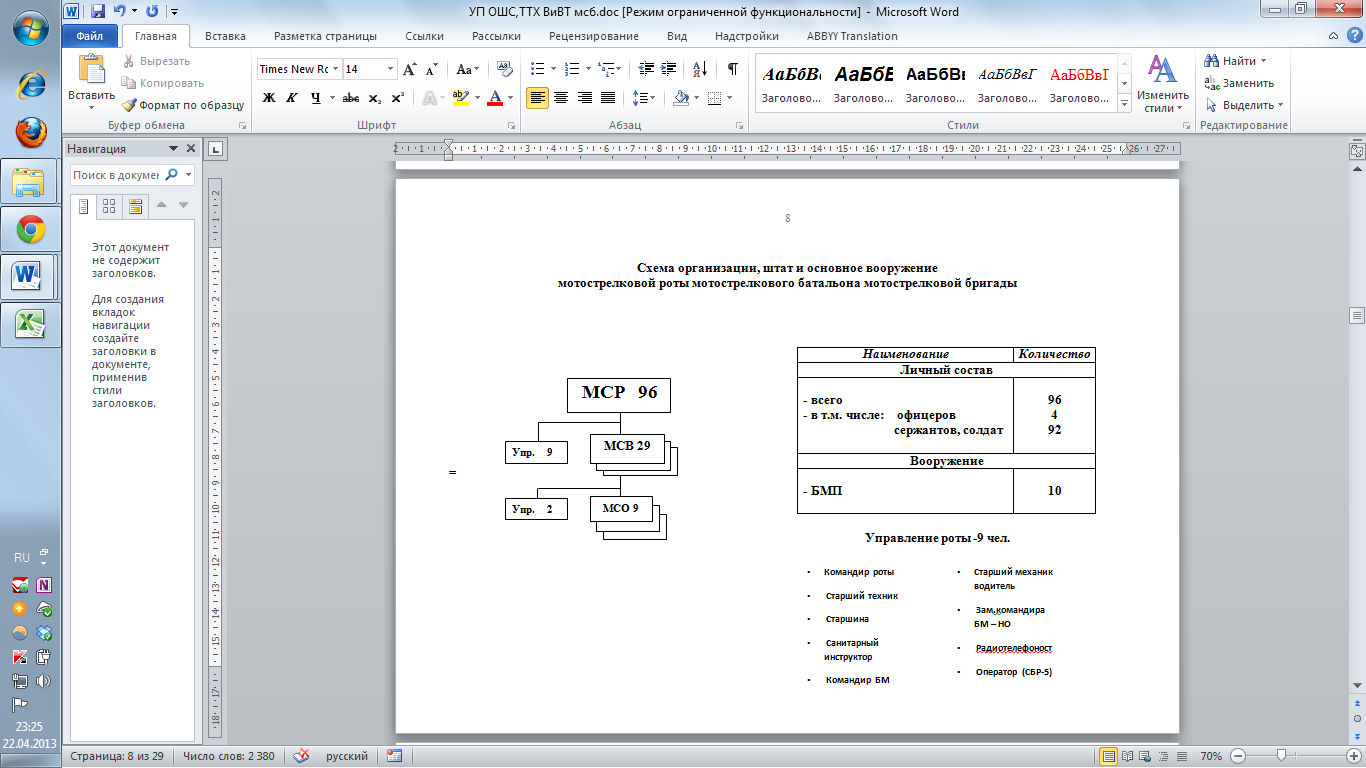Switch to Page Layout (Разметка страницы) tab
This screenshot has width=1366, height=768.
pyautogui.click(x=325, y=36)
